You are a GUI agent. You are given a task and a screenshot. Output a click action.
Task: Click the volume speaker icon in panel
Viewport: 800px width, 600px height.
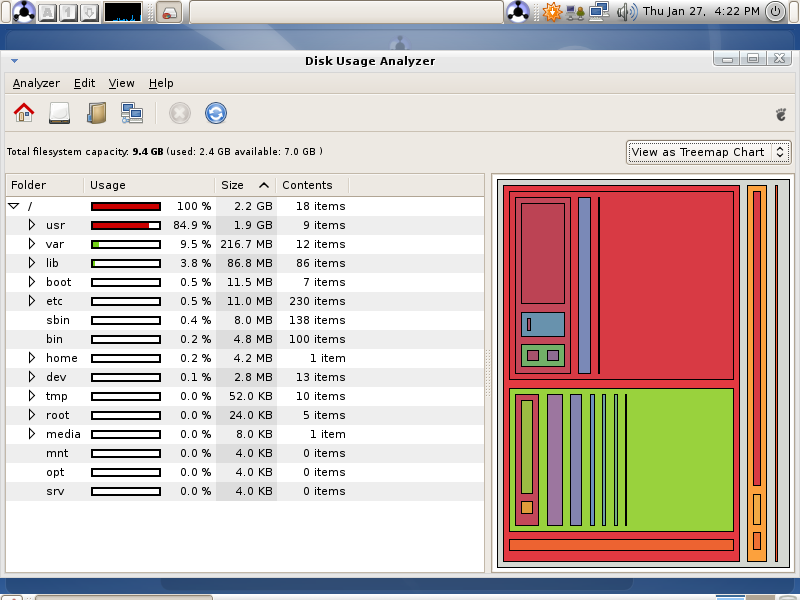[x=627, y=11]
